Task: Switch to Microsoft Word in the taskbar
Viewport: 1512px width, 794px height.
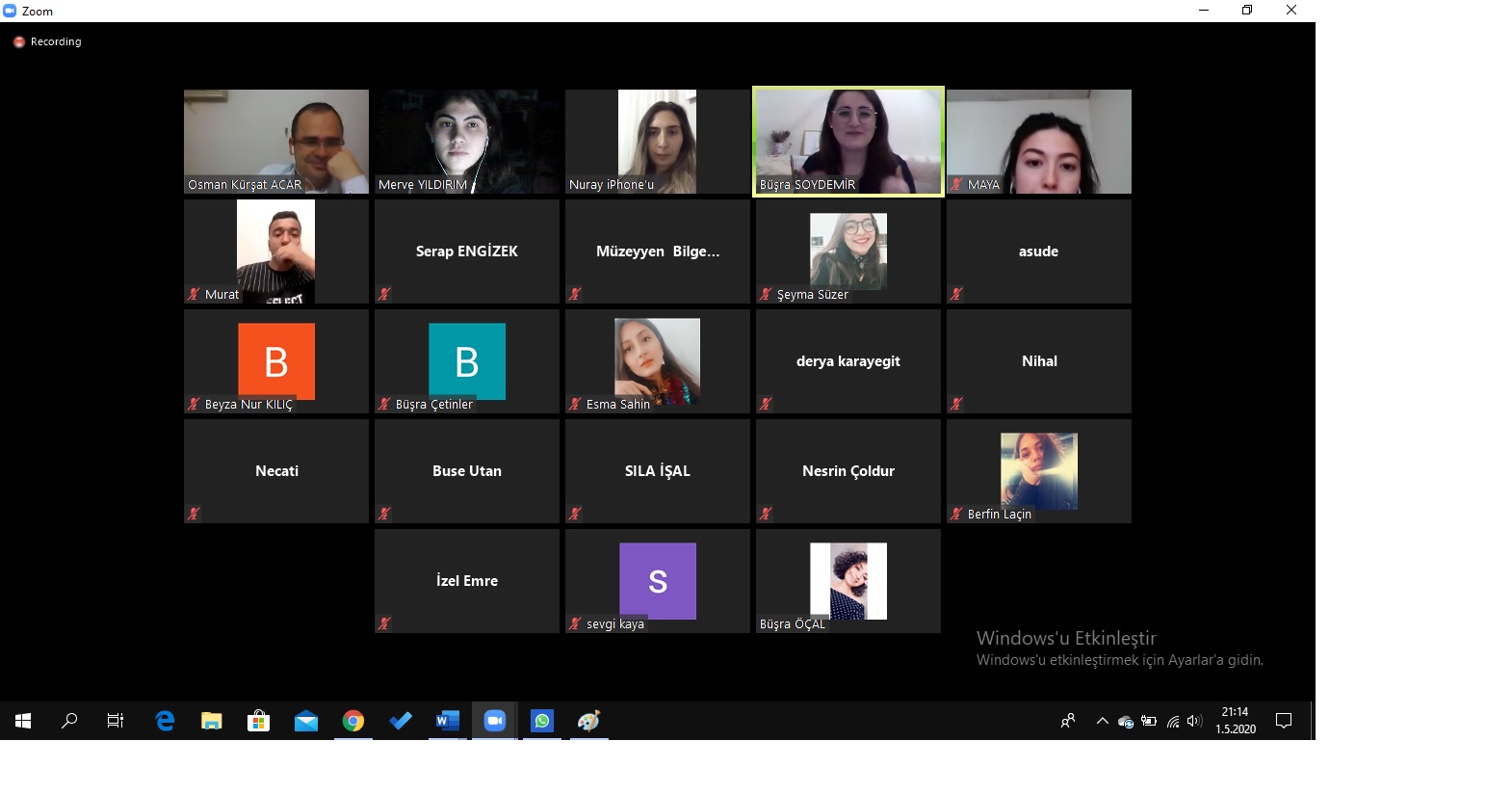Action: coord(447,721)
